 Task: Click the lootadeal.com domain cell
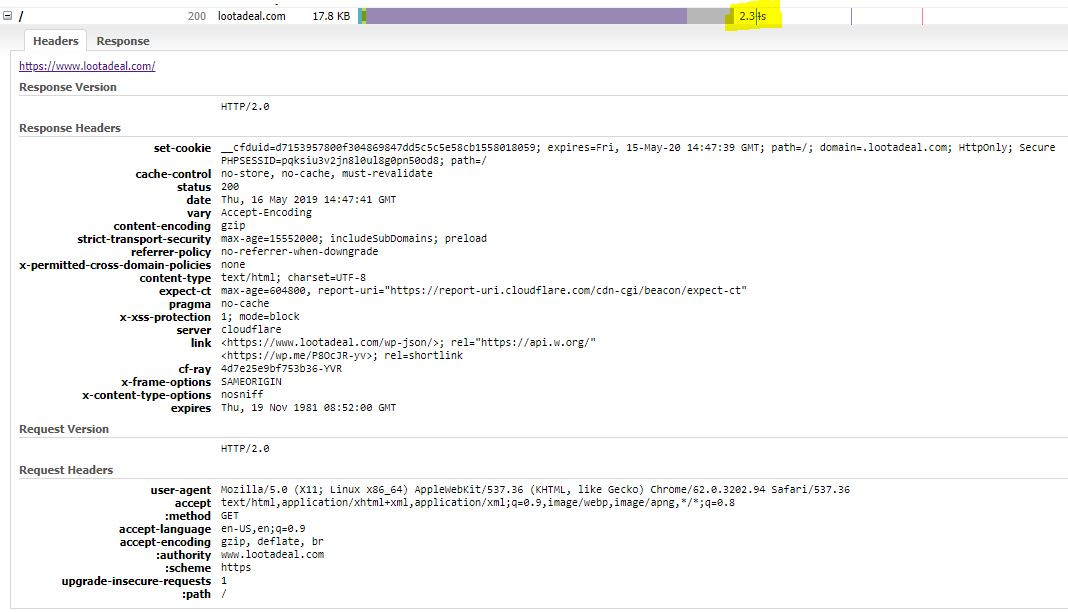pos(251,16)
